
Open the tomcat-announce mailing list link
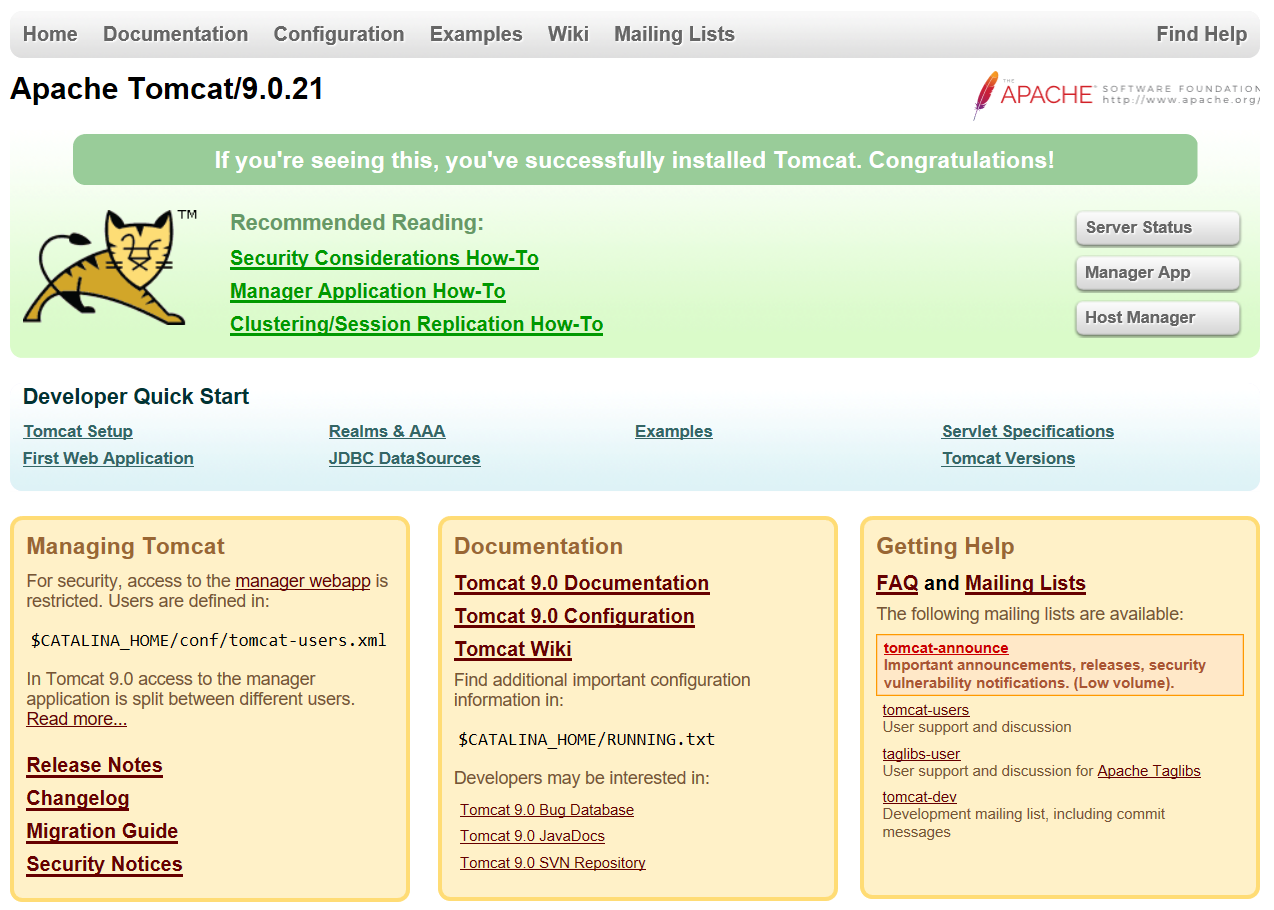point(946,648)
